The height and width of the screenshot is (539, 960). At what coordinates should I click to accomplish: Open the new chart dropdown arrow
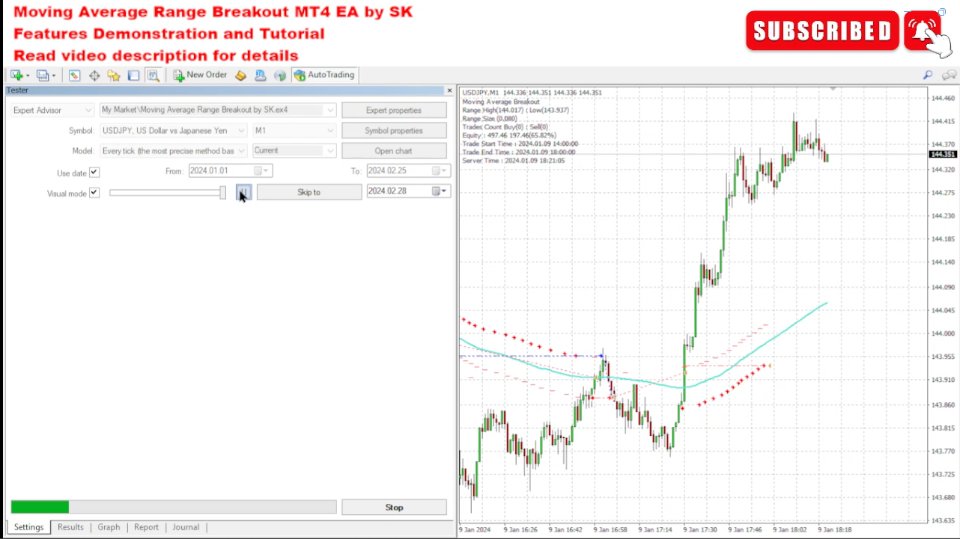click(x=28, y=75)
